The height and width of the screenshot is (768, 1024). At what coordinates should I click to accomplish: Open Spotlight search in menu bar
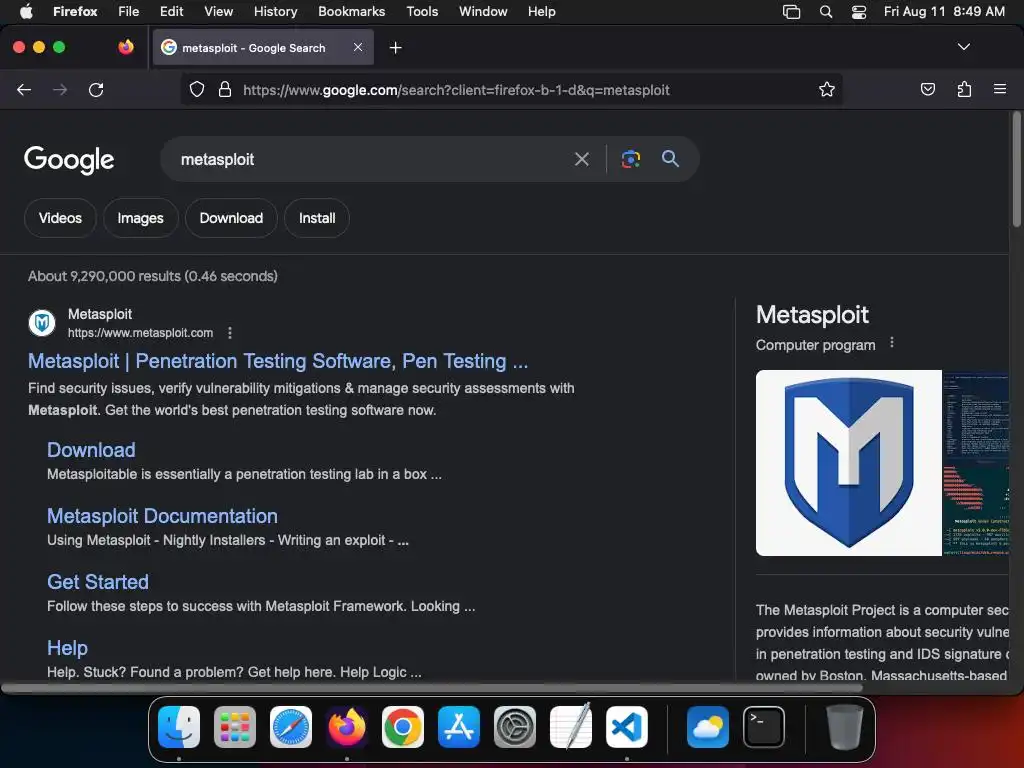click(x=825, y=12)
